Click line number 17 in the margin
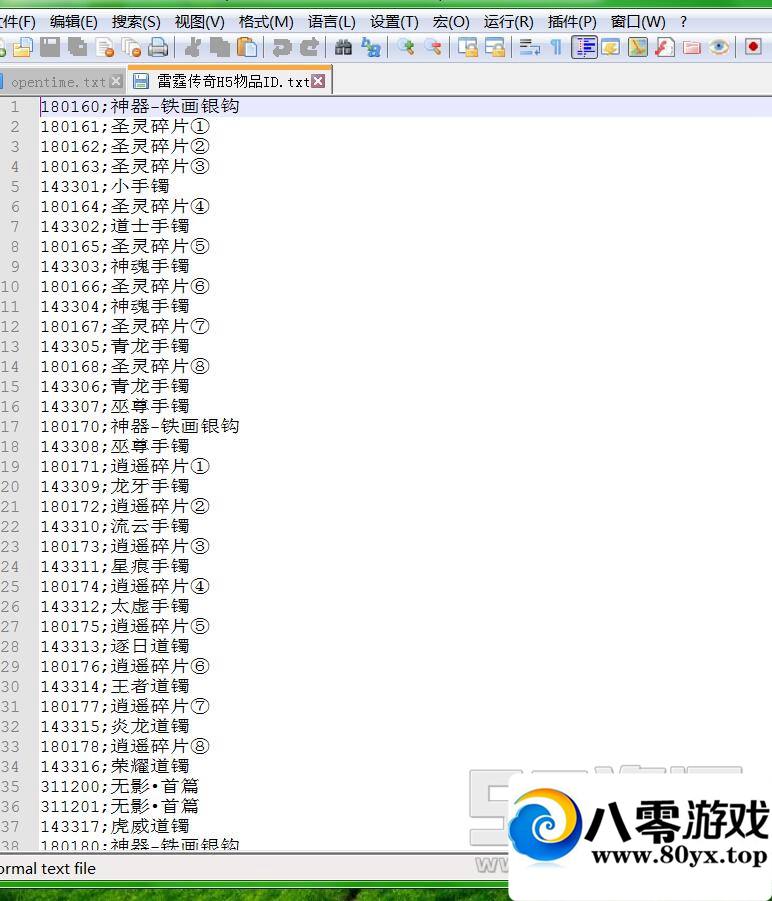This screenshot has height=901, width=772. tap(12, 426)
